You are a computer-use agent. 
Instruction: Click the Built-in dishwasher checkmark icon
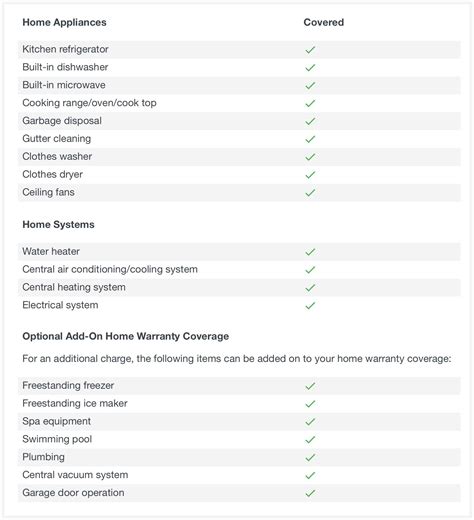click(310, 68)
